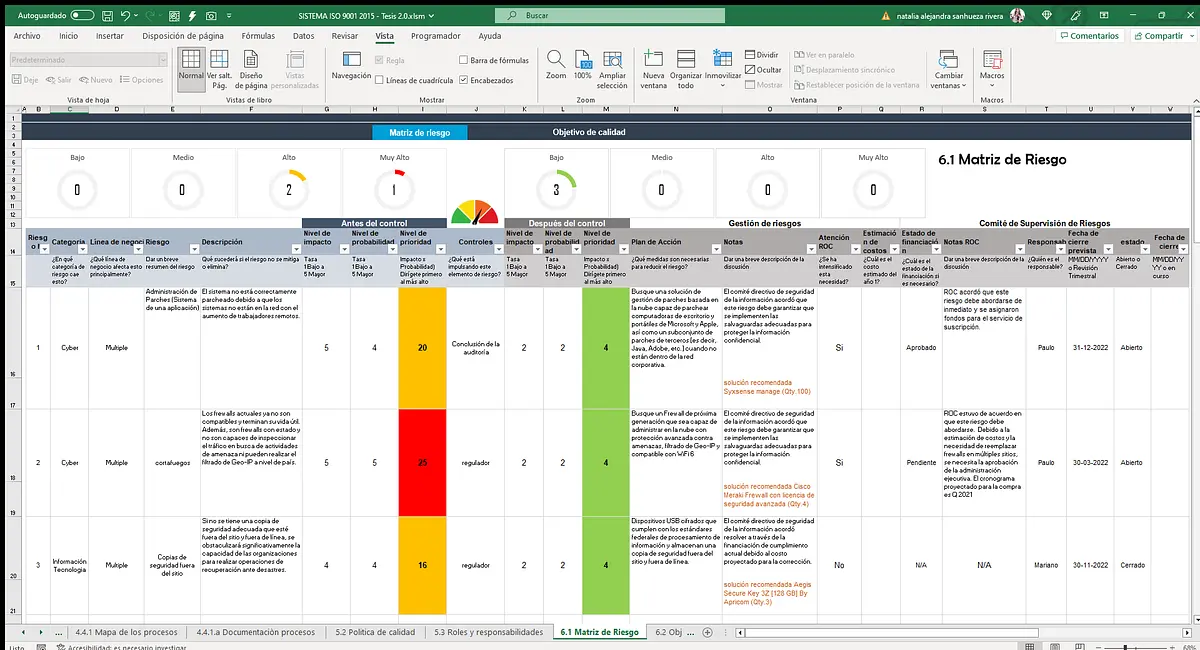
Task: Click the Alto gauge showing 2
Action: [x=289, y=189]
